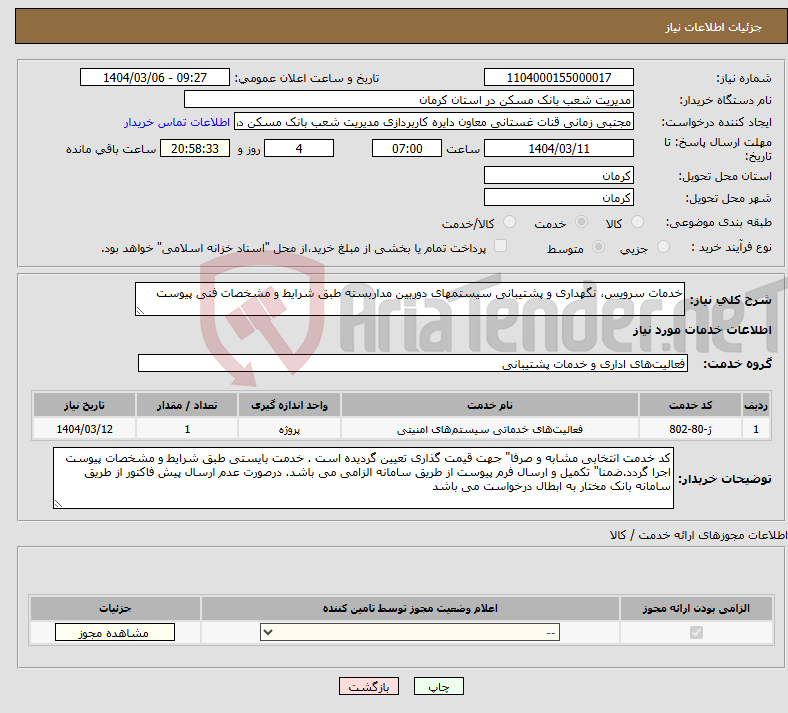Click the الزامی بودن ارائه مجوز header

coord(696,608)
